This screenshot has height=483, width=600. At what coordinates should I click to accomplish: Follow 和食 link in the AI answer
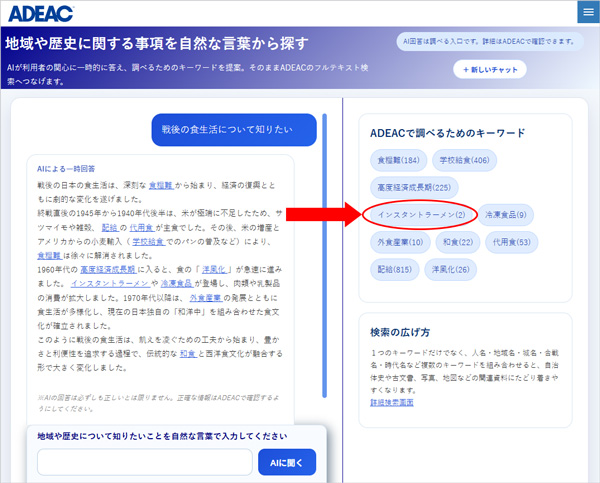click(x=188, y=354)
